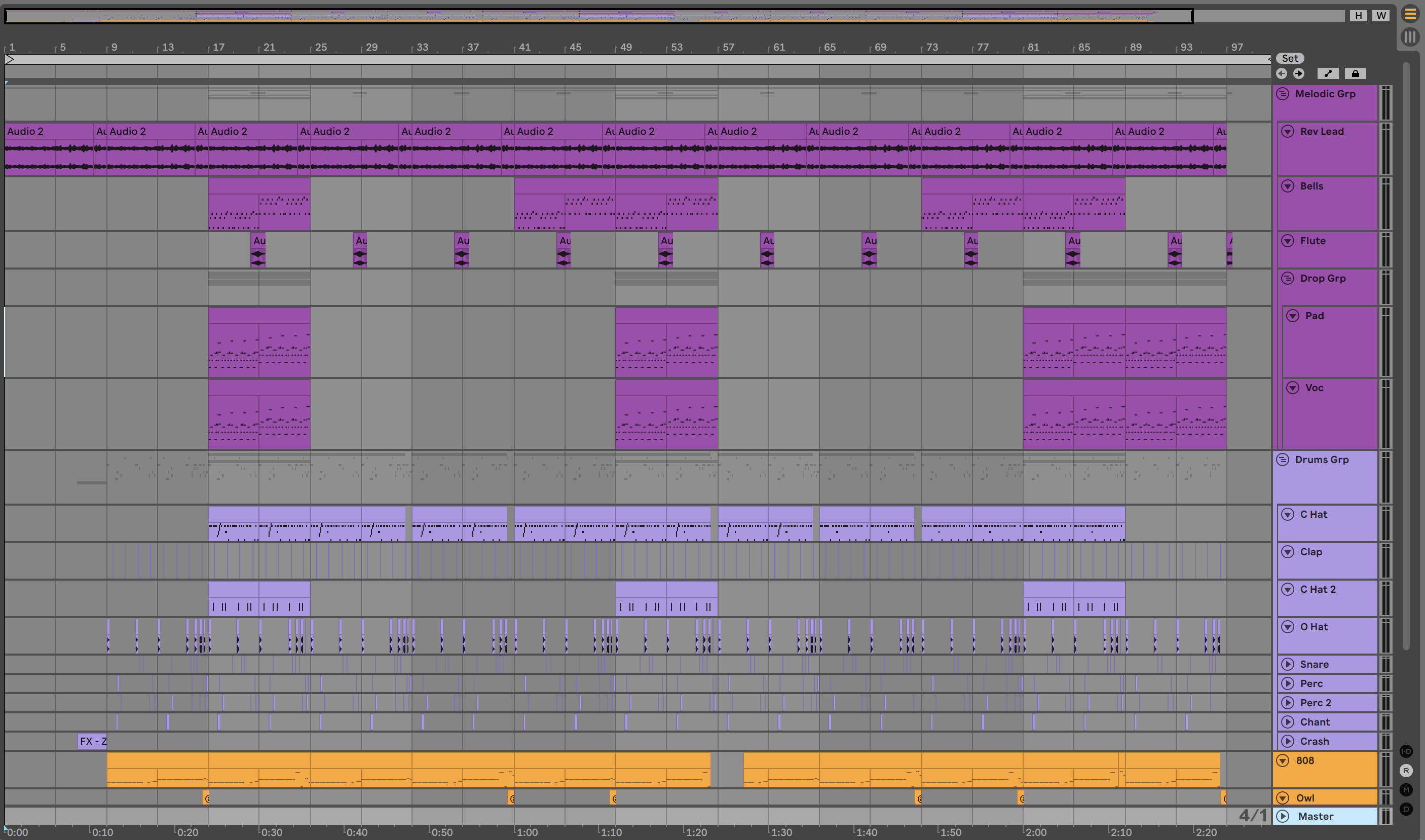Toggle the I-O section visibility
Image resolution: width=1425 pixels, height=840 pixels.
click(x=1406, y=751)
